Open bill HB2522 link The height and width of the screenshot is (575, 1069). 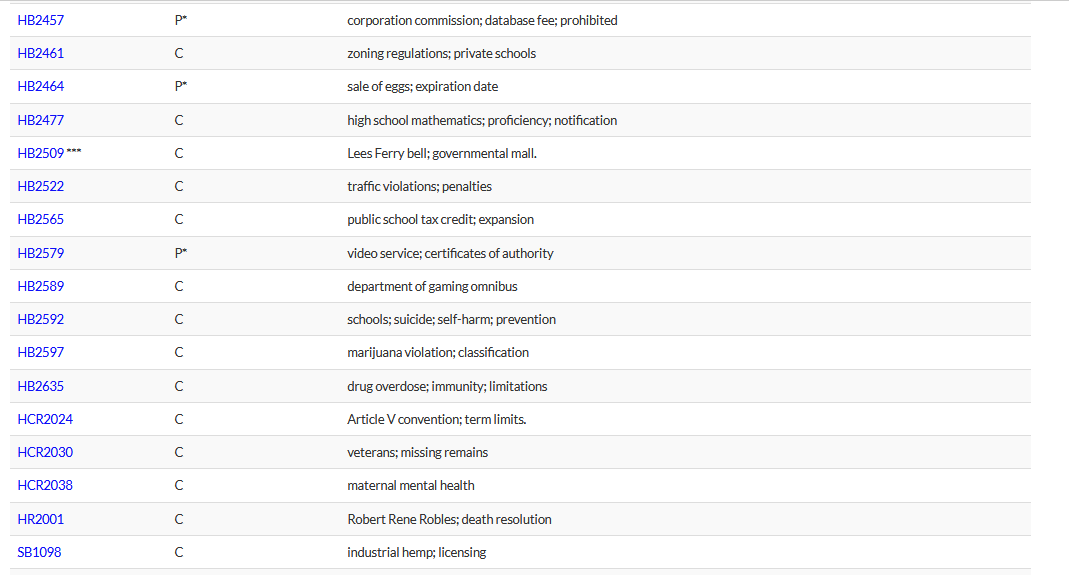click(40, 186)
